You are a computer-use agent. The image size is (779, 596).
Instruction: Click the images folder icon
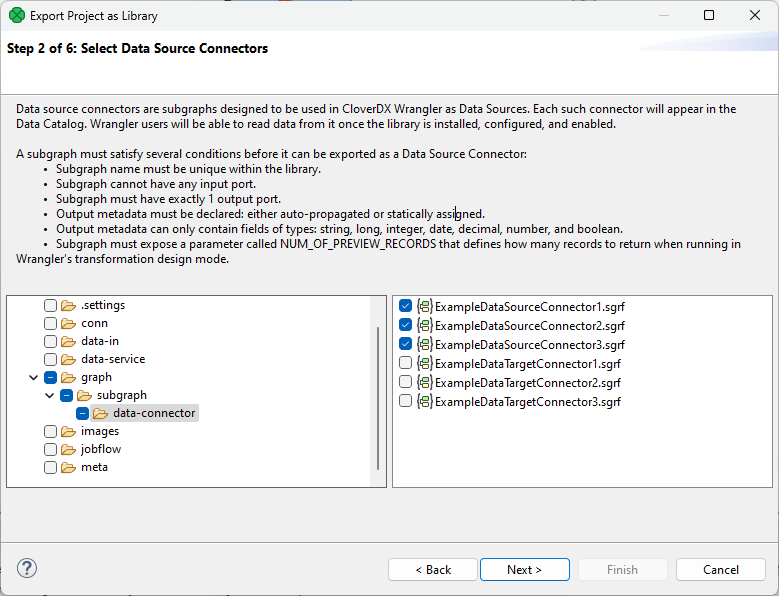(69, 431)
